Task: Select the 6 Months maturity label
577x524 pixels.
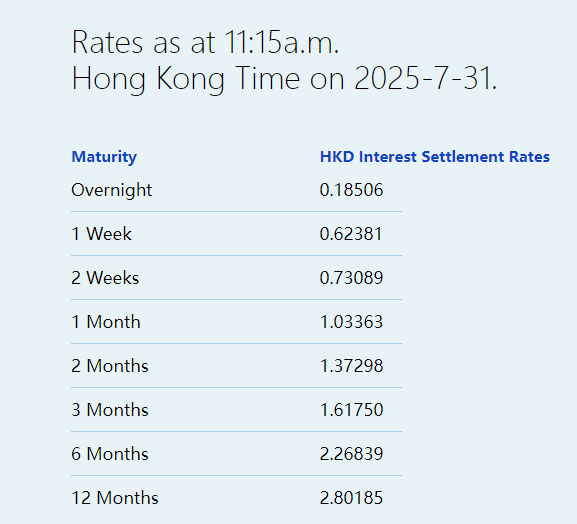Action: pos(110,454)
